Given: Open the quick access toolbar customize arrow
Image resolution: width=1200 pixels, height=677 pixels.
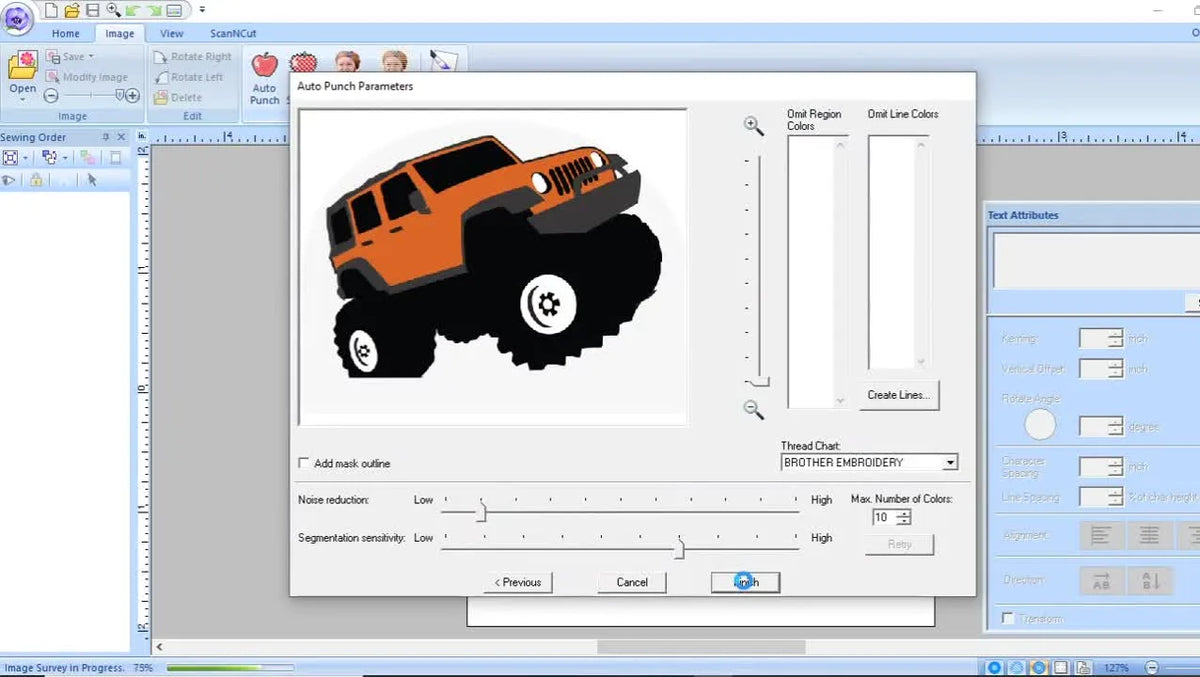Looking at the screenshot, I should [x=202, y=10].
